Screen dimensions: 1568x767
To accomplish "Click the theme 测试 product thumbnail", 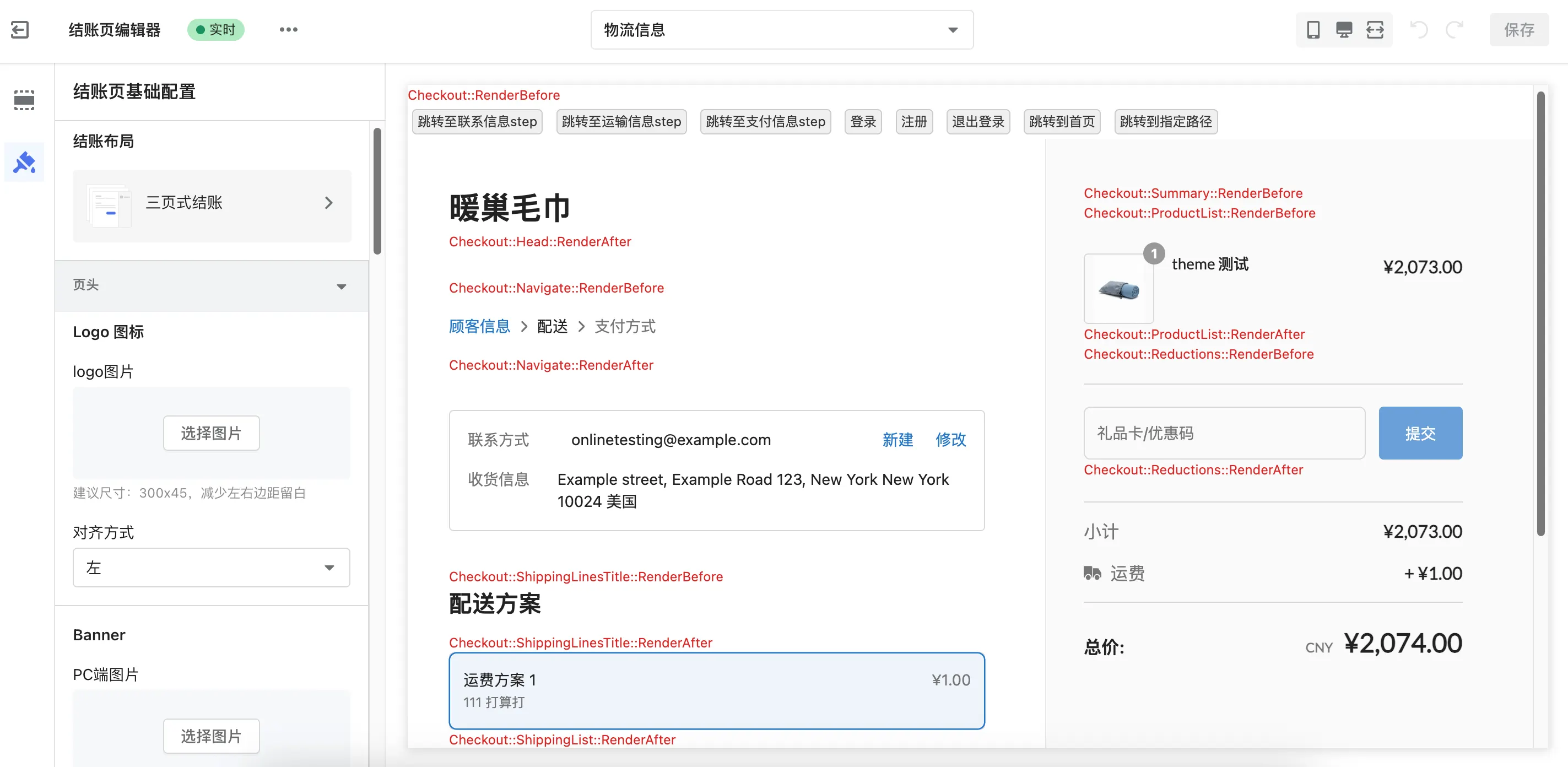I will (x=1119, y=289).
